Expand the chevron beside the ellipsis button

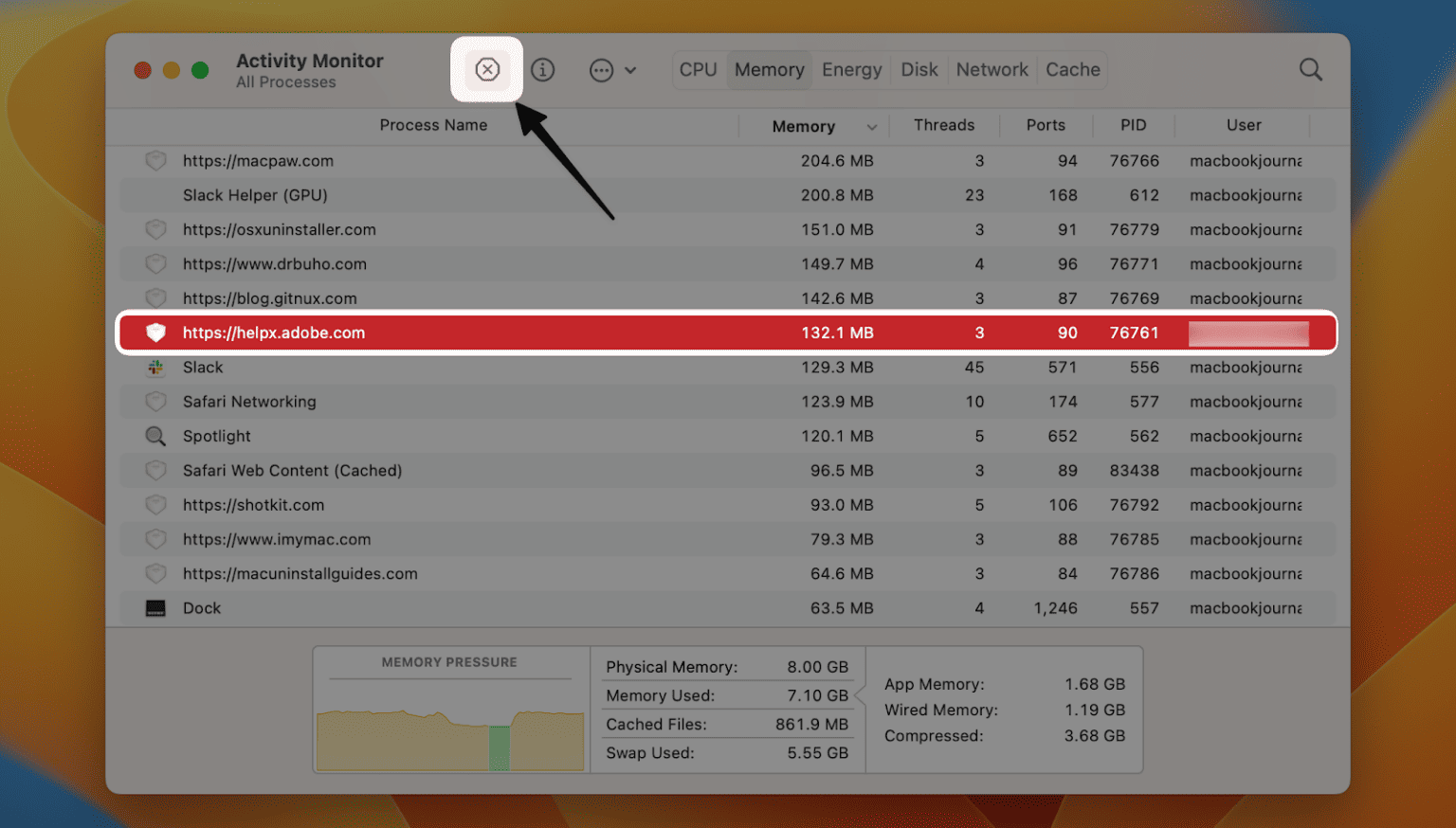coord(629,70)
